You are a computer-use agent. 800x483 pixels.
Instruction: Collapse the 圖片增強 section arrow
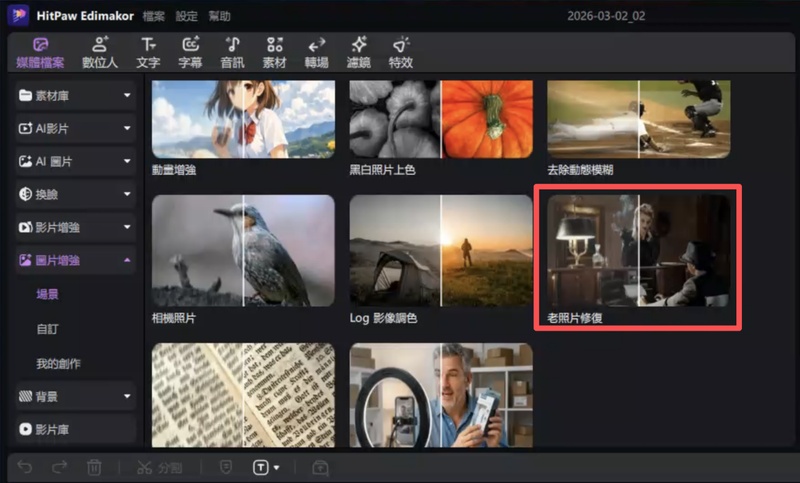click(127, 260)
